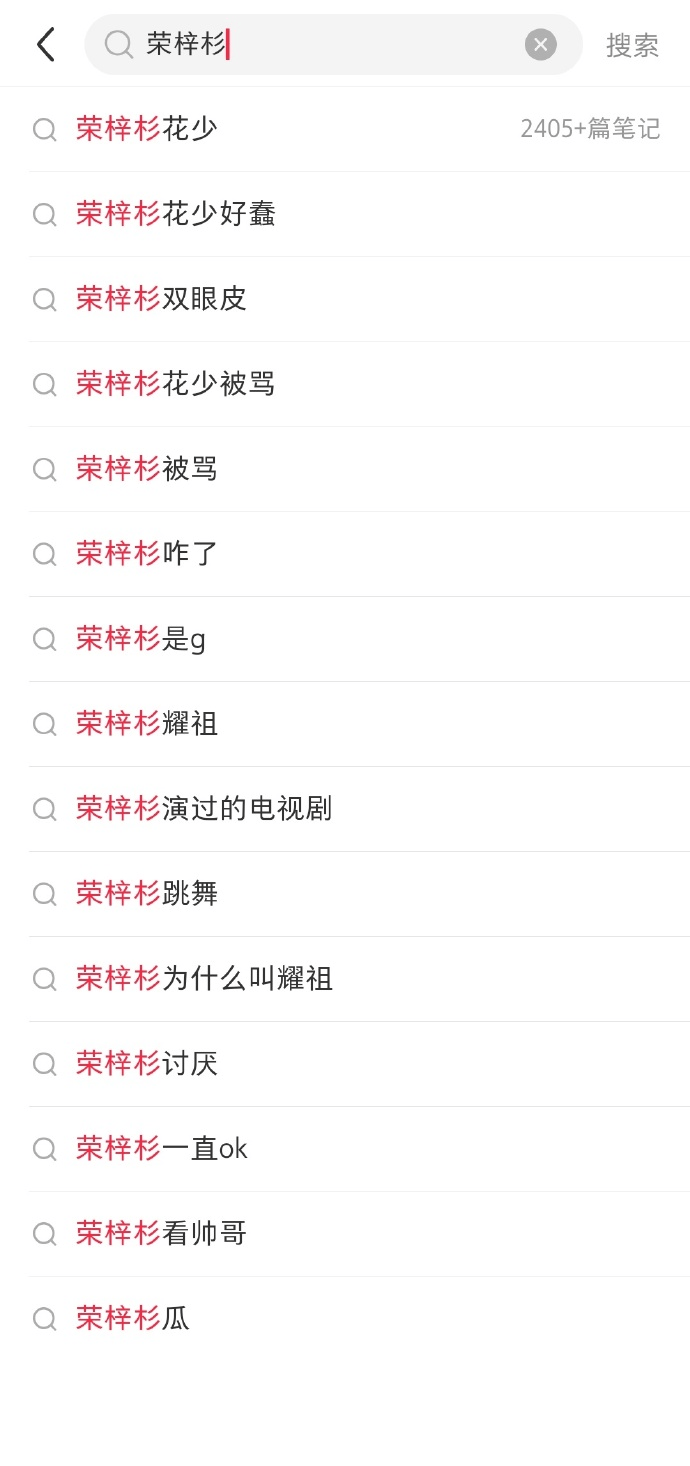The width and height of the screenshot is (690, 1466).
Task: Select the 荣梓杉被骂 suggestion
Action: point(147,469)
